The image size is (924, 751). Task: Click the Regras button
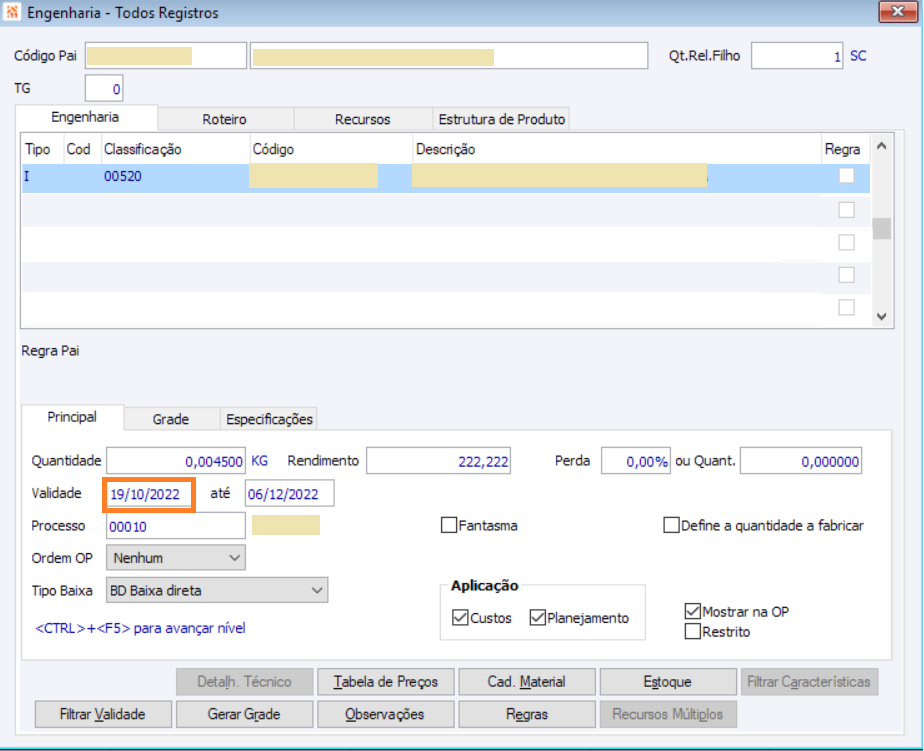(x=526, y=714)
